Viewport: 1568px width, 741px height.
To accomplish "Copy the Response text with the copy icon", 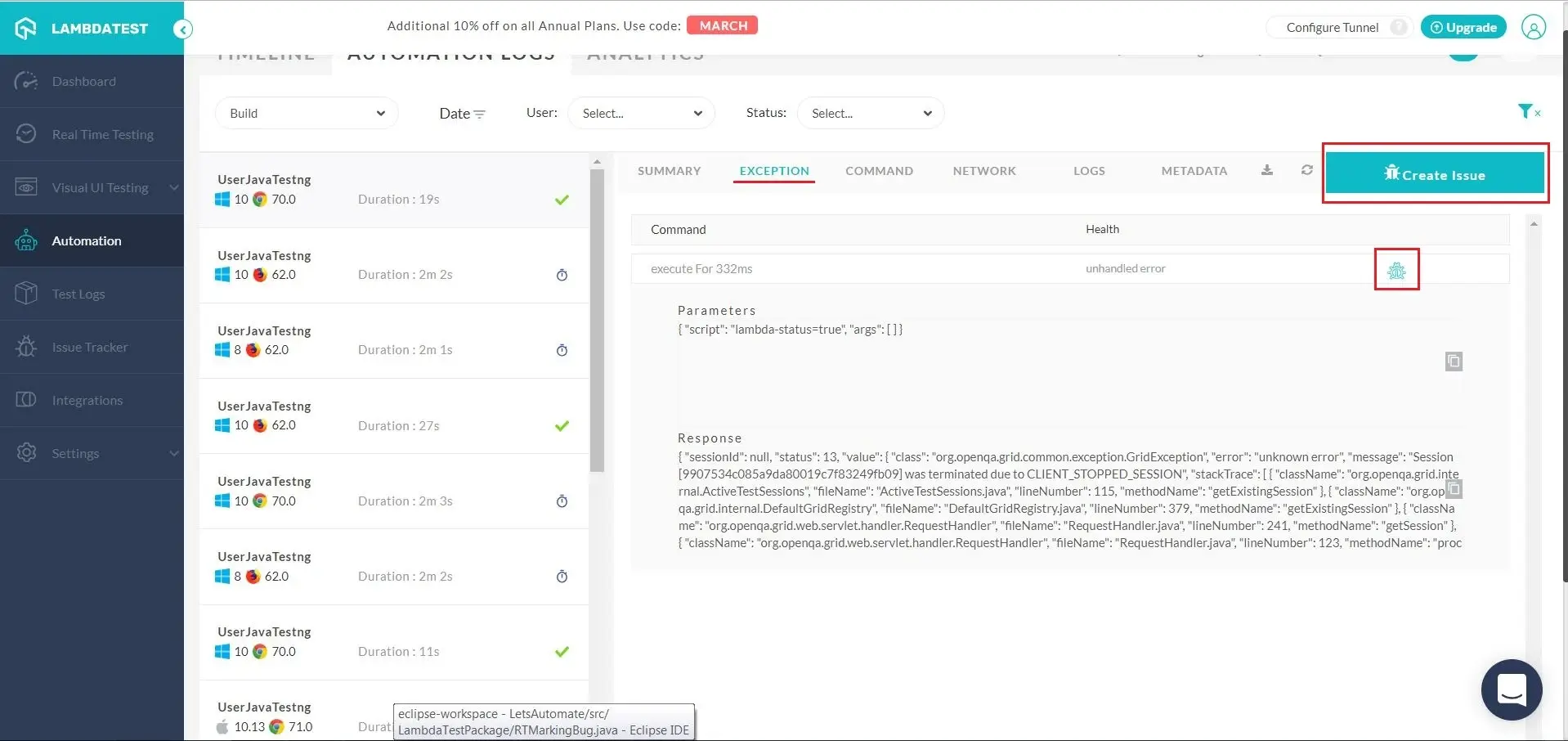I will coord(1454,489).
